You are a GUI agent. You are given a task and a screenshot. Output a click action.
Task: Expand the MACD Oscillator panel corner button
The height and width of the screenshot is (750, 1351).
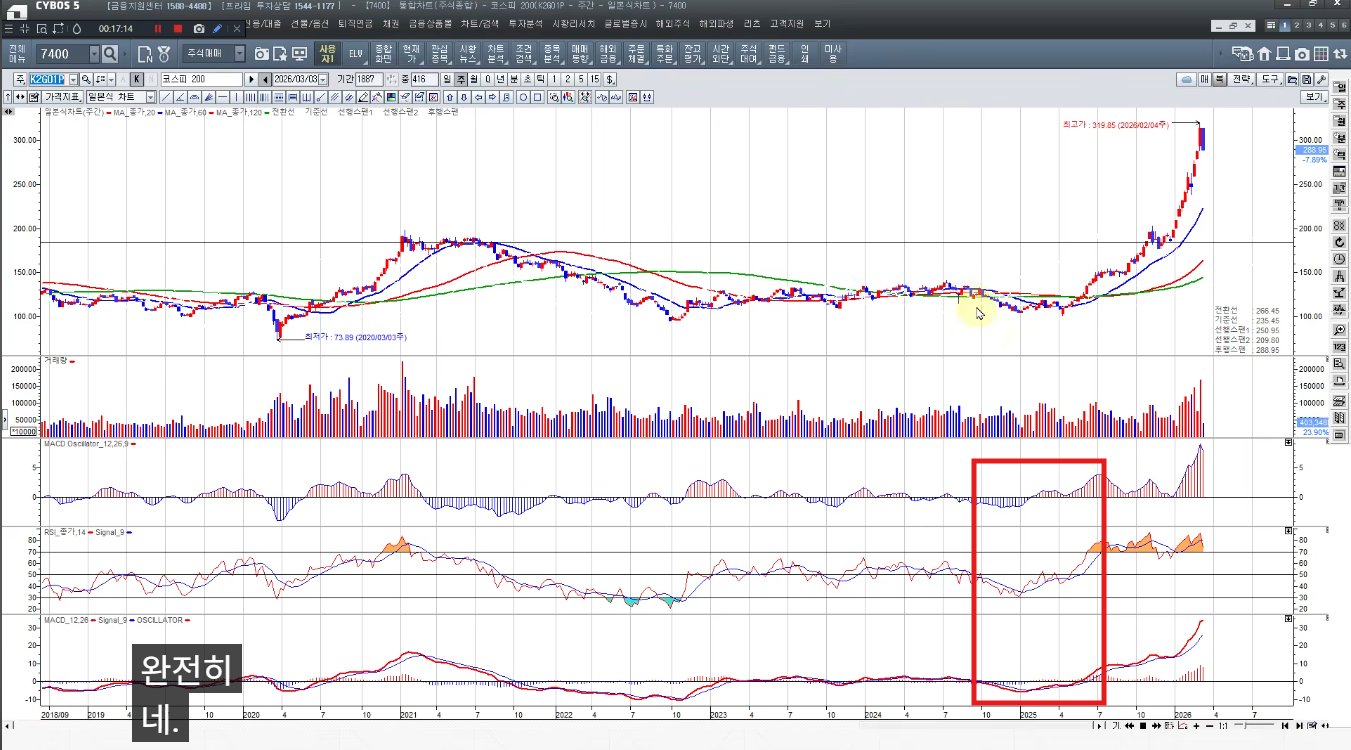point(1288,443)
